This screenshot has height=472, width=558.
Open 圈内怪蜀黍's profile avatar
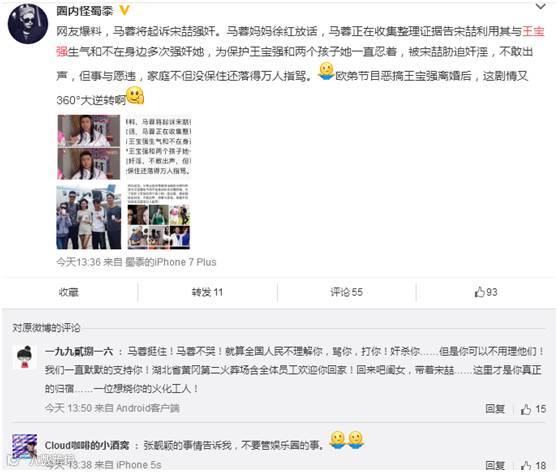[28, 24]
